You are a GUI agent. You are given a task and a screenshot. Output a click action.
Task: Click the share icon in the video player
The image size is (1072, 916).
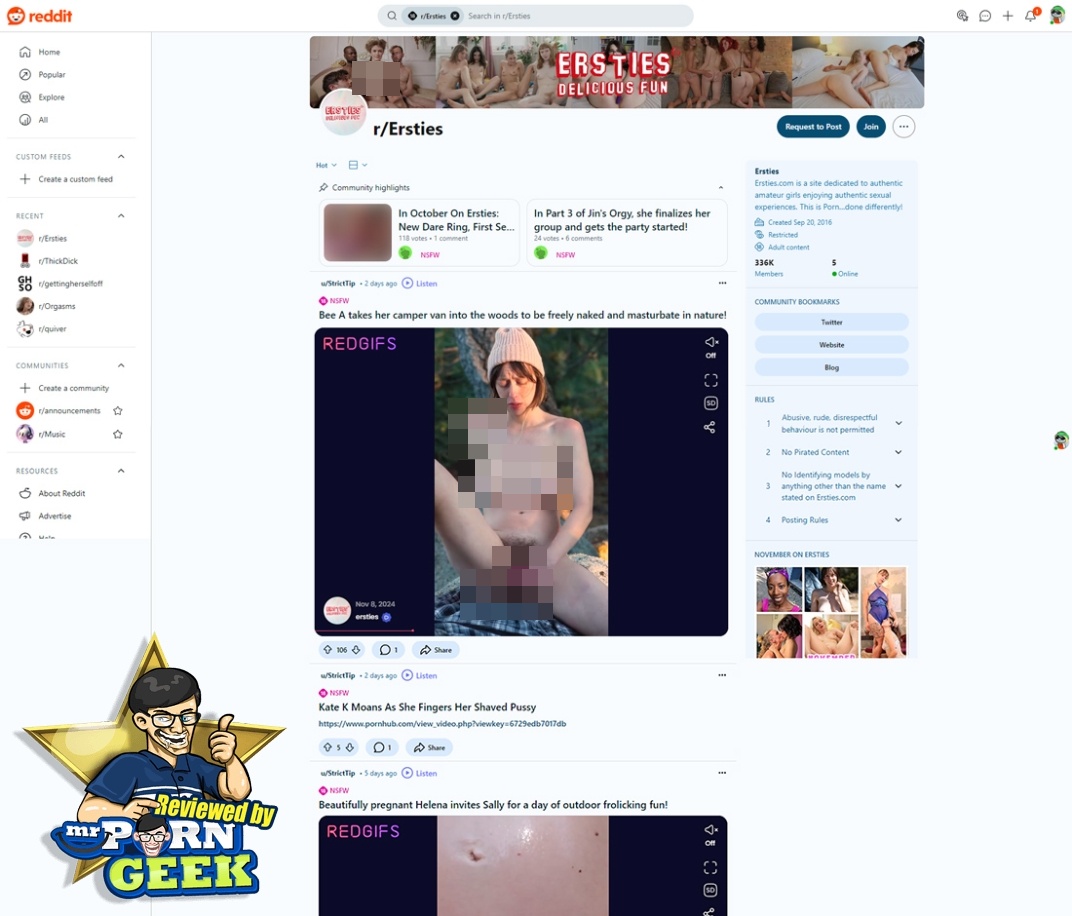pyautogui.click(x=710, y=427)
